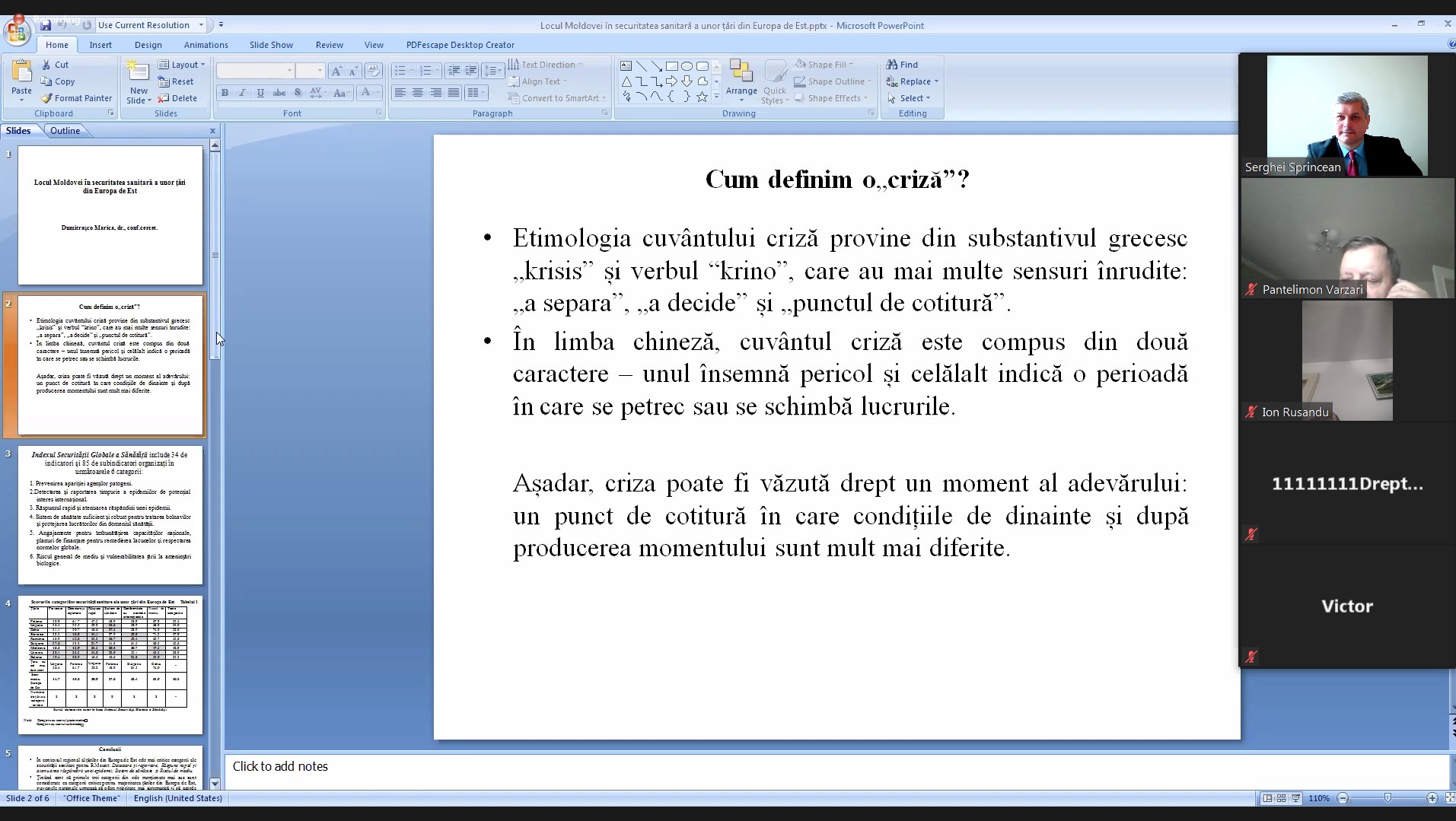Zoom out with the minus button

pos(1343,798)
